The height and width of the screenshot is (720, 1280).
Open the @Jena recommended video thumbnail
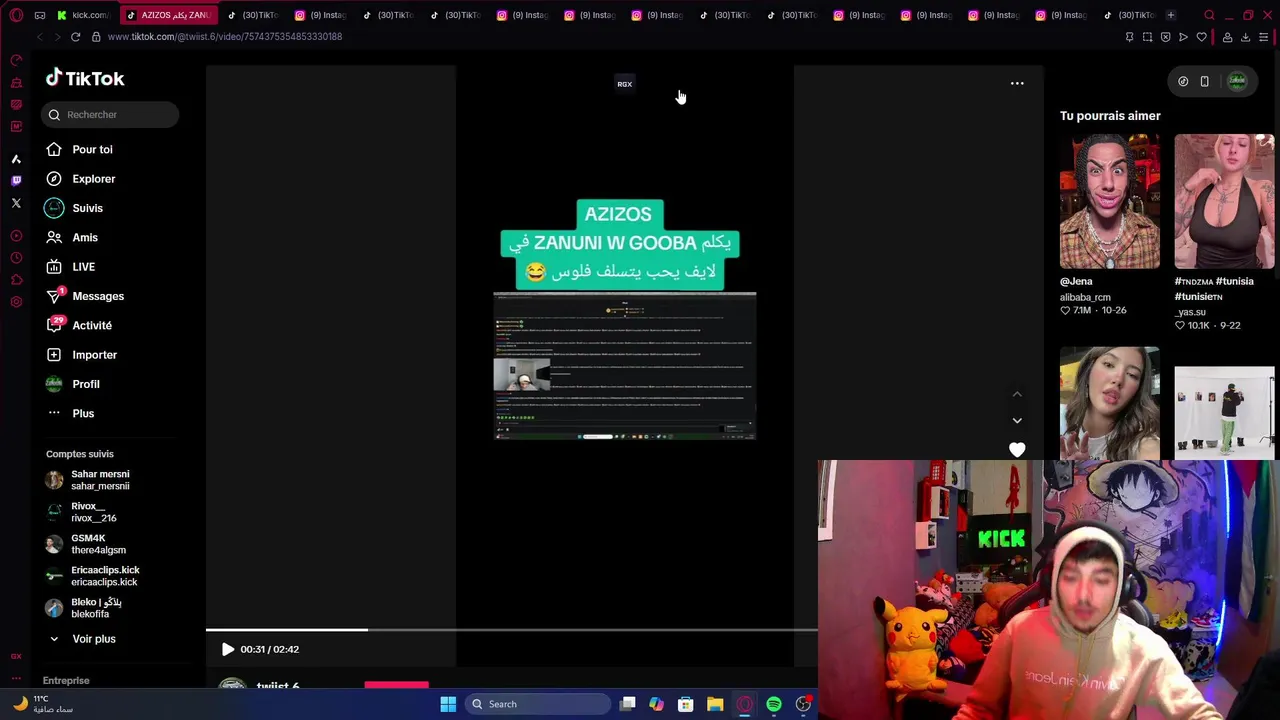pyautogui.click(x=1110, y=202)
